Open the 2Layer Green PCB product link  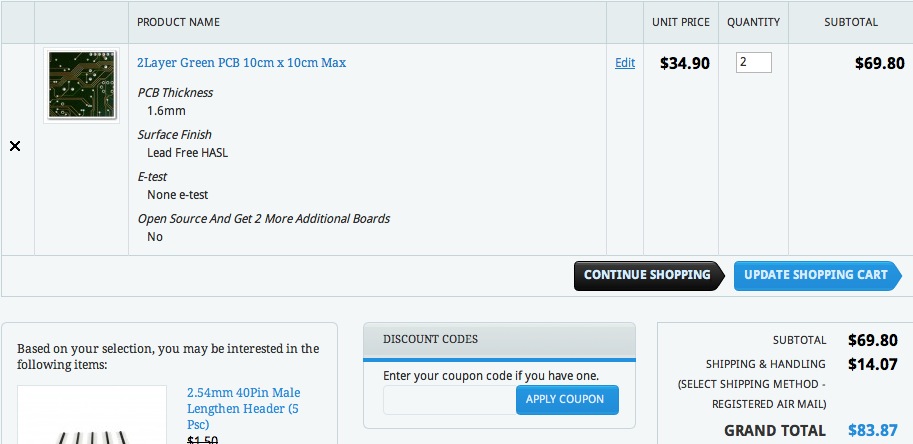(x=241, y=63)
